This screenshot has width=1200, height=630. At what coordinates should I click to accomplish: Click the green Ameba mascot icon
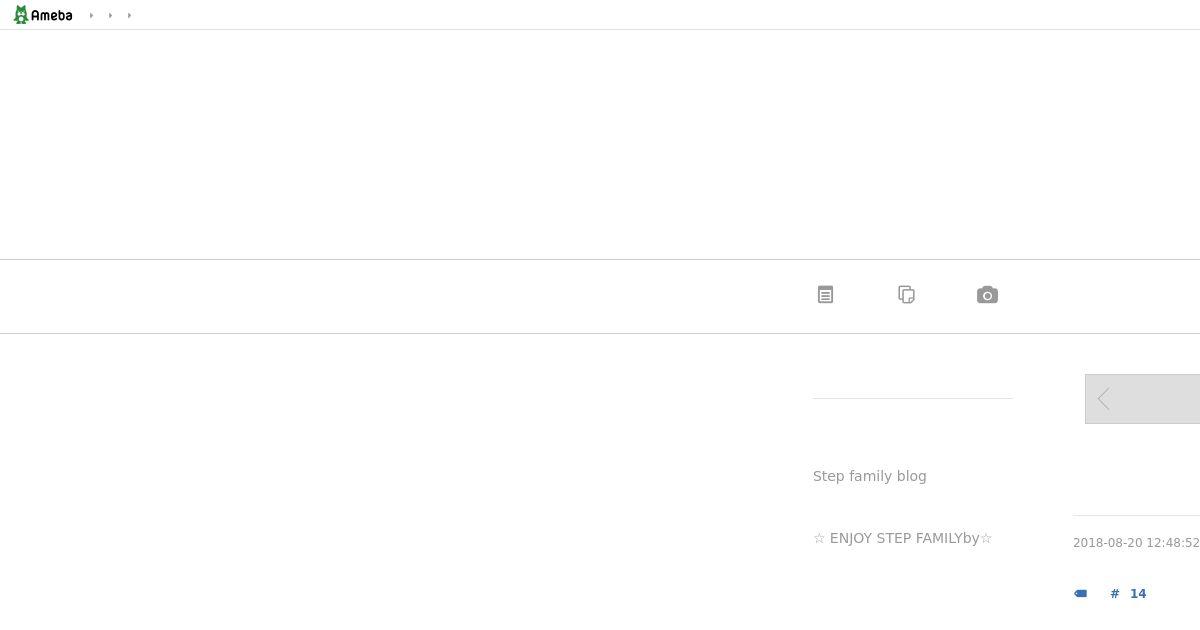pyautogui.click(x=20, y=15)
